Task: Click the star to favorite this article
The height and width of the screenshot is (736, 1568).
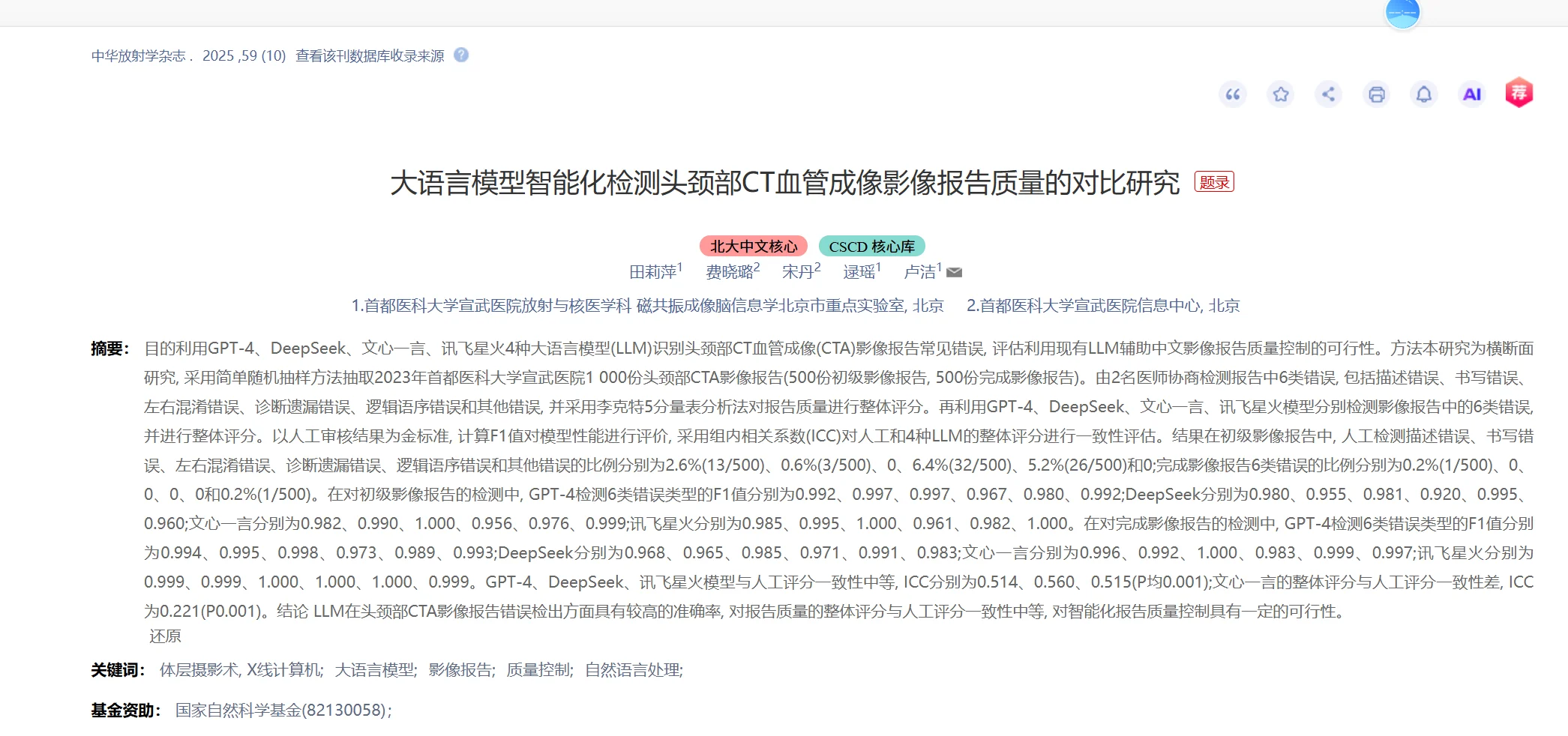Action: point(1281,94)
